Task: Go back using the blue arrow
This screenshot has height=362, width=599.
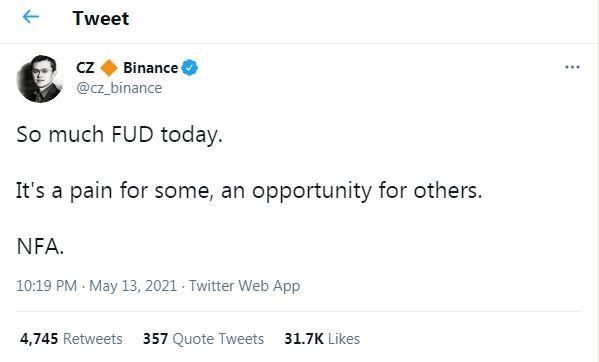Action: pos(31,17)
